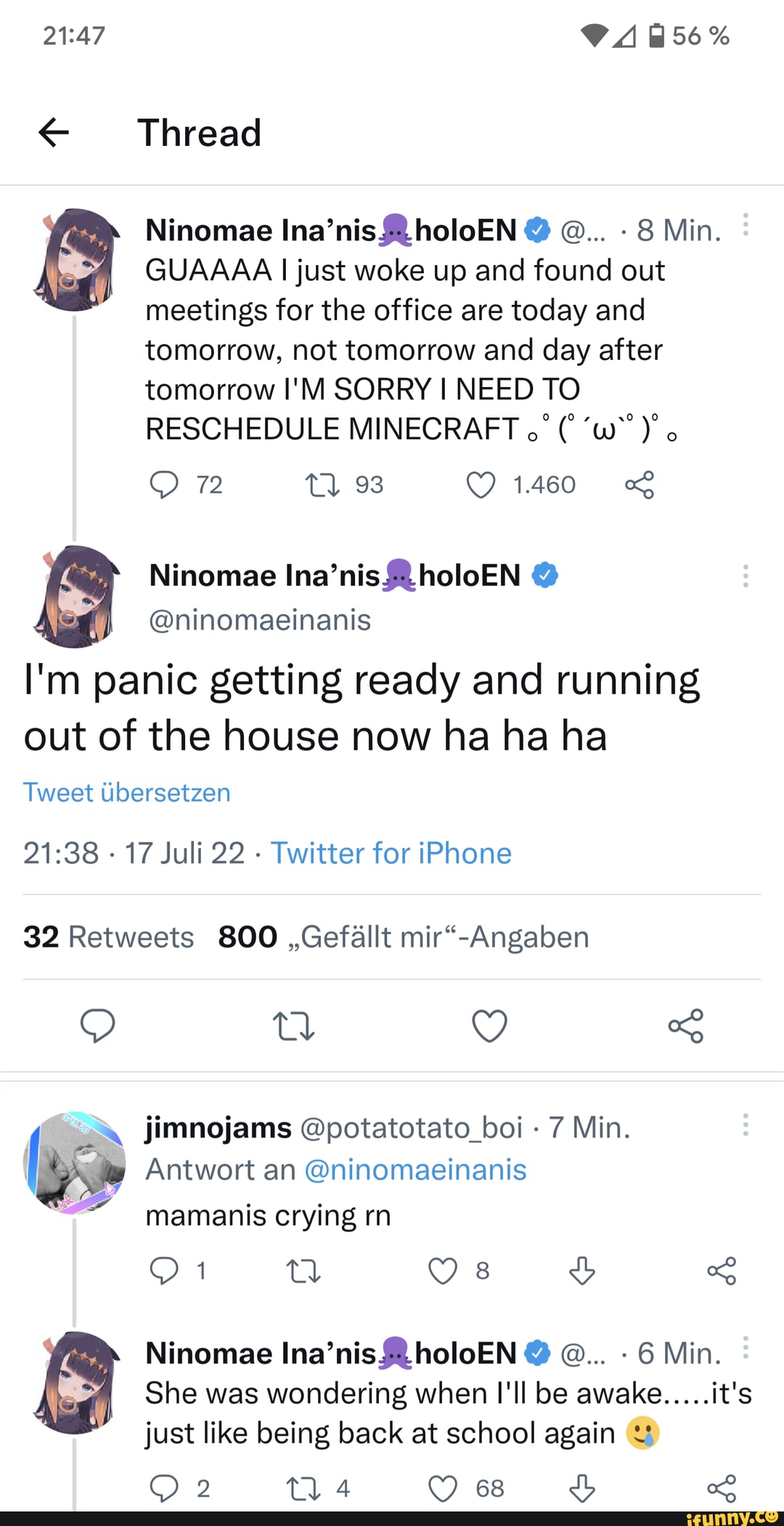The image size is (784, 1526).
Task: Like jimnojams' reply tweet
Action: pyautogui.click(x=443, y=1270)
